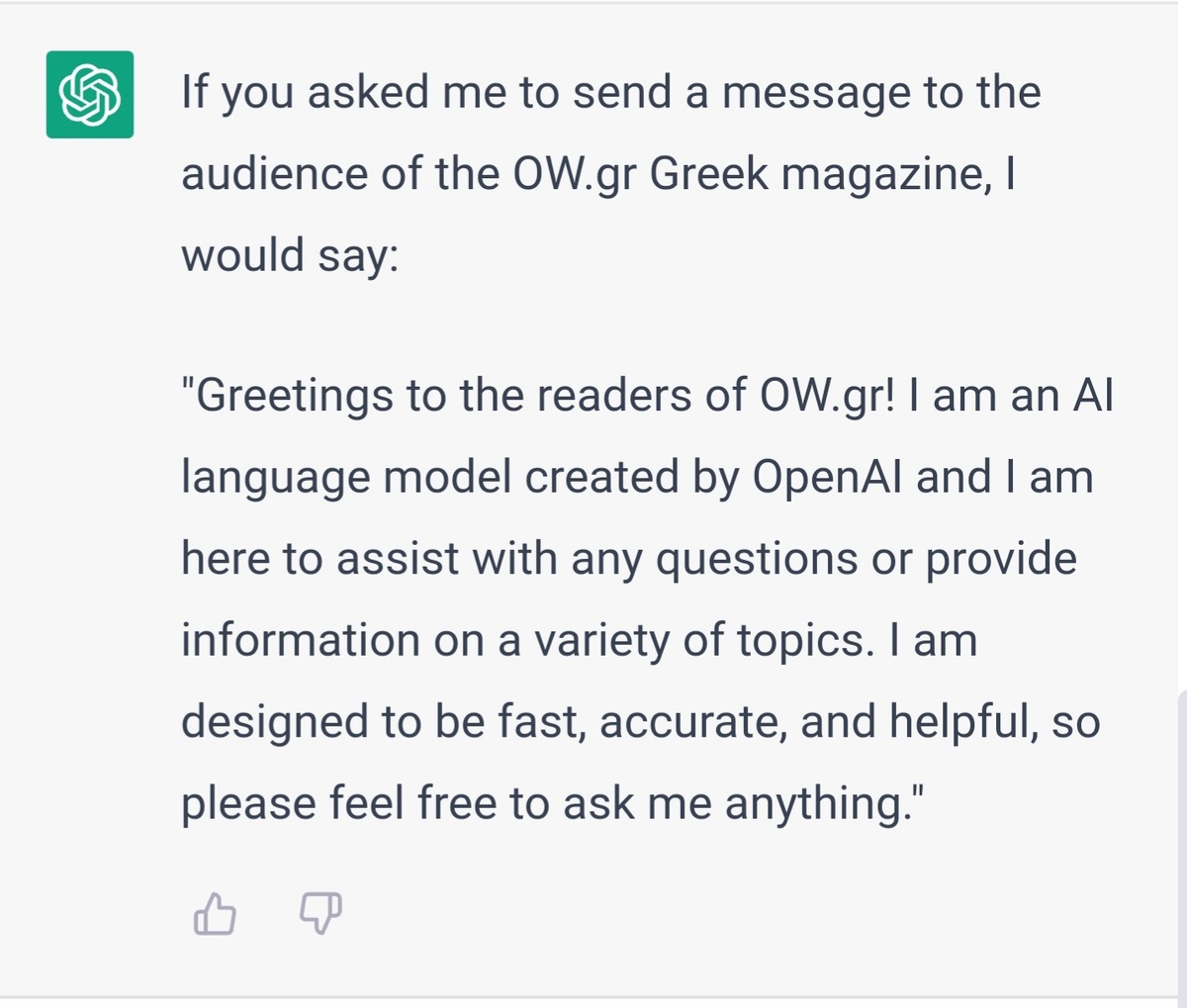Dislike the response with thumbs down
Viewport: 1187px width, 1008px height.
pyautogui.click(x=320, y=913)
